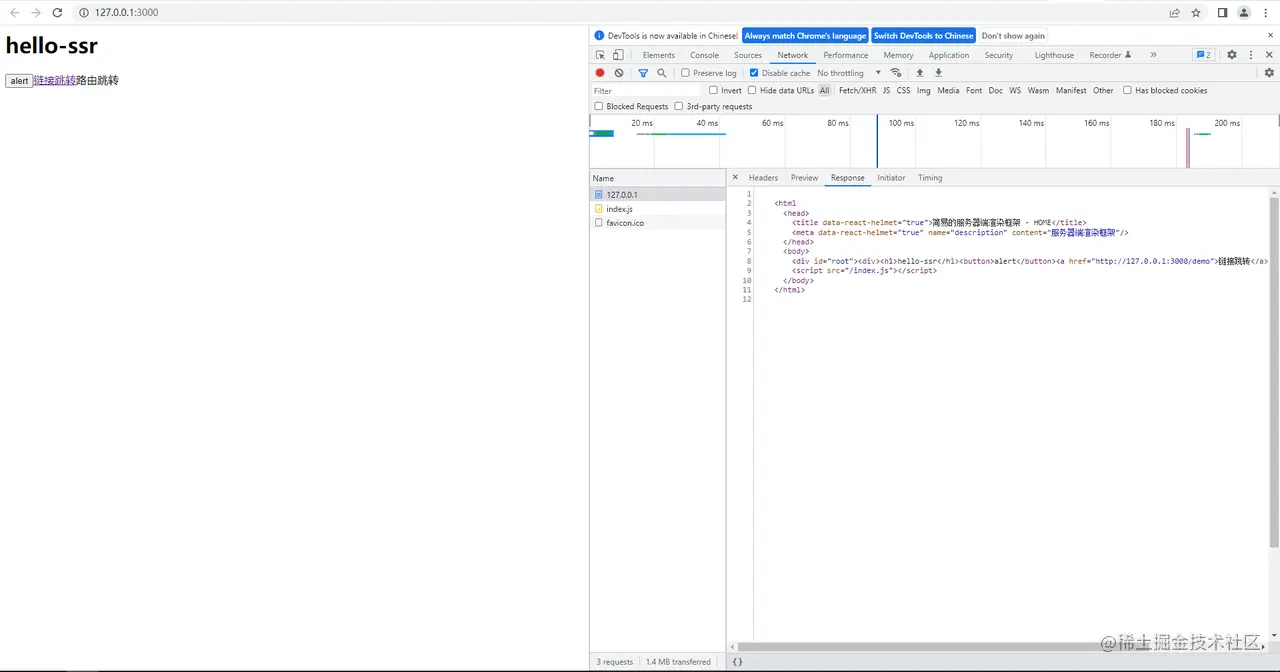Open the Memory tab
1280x672 pixels.
click(x=898, y=55)
